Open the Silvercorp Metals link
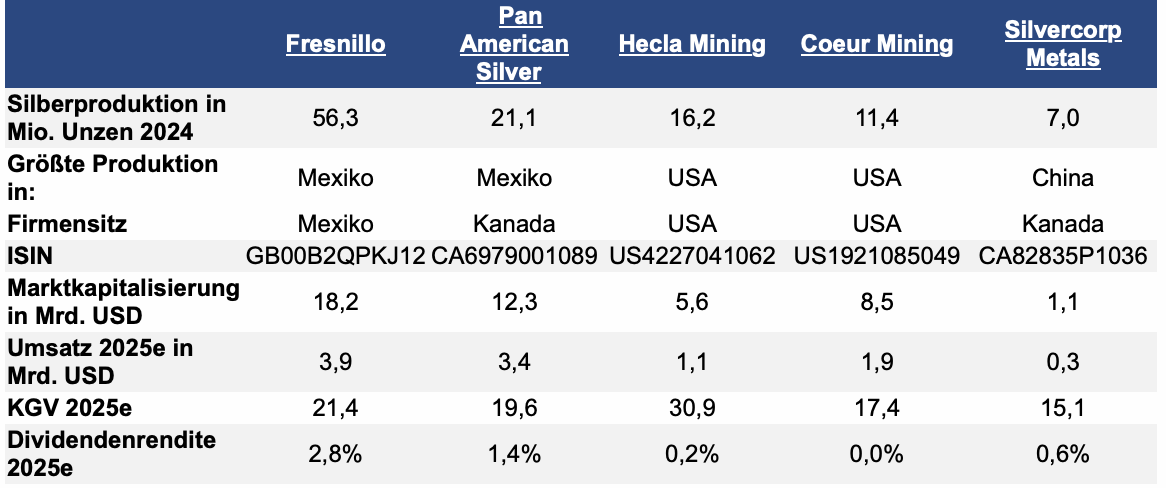 point(1063,45)
